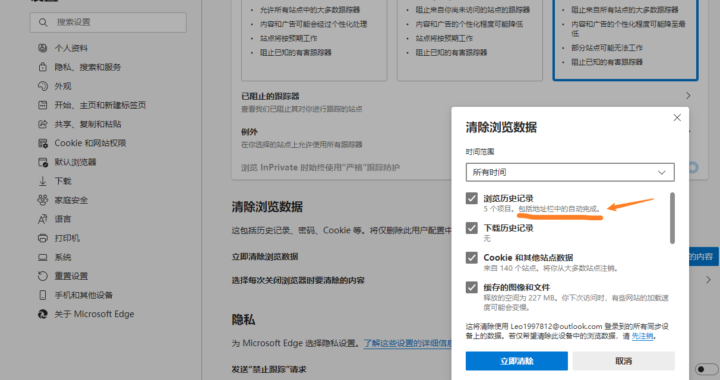Select the 基本 first tracking prevention card

(314, 40)
